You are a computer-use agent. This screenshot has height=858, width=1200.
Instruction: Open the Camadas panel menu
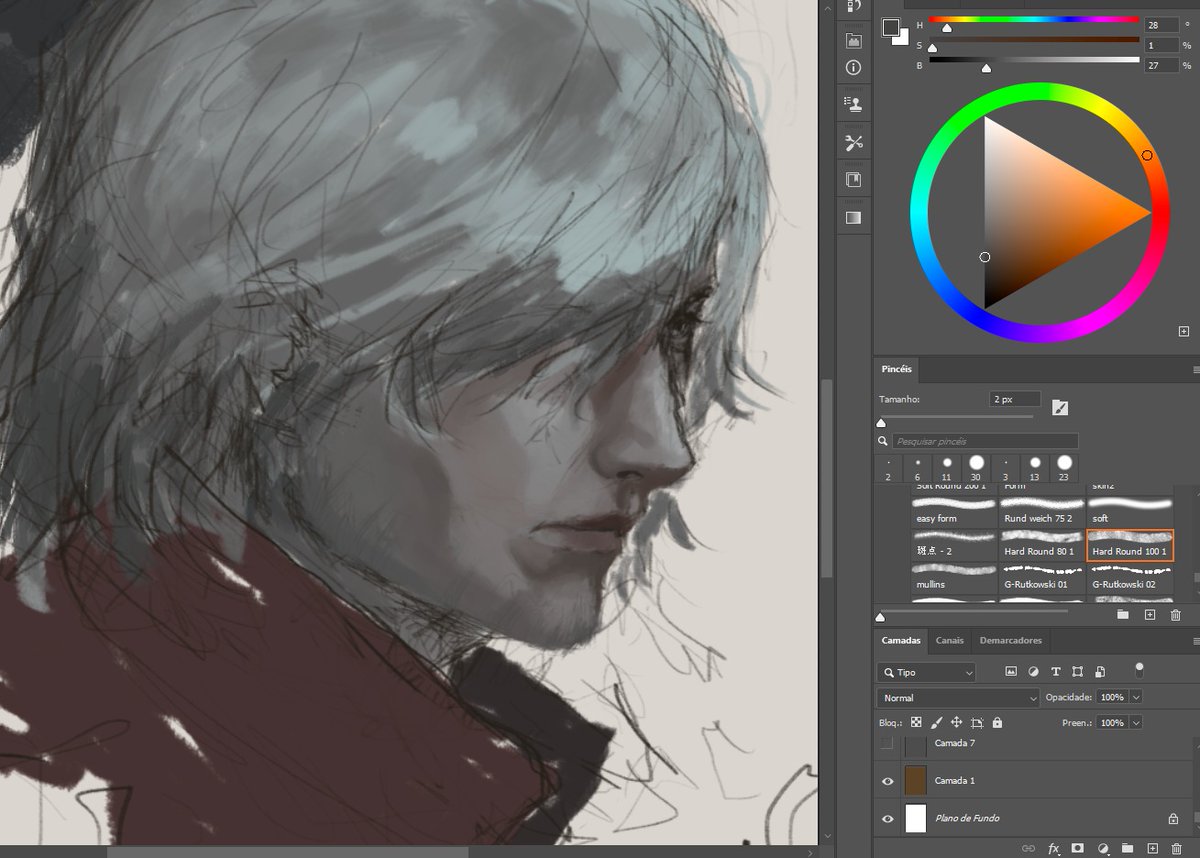tap(1196, 640)
